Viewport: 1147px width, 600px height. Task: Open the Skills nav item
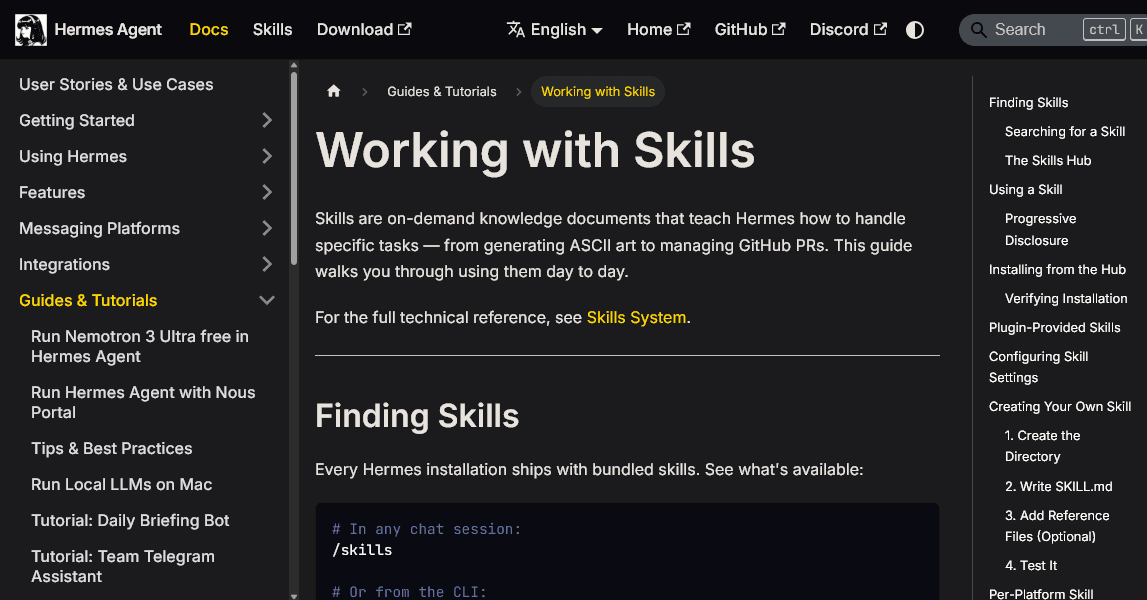coord(272,30)
